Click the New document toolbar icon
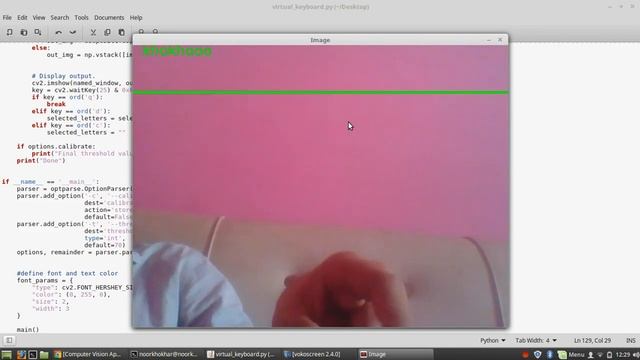The width and height of the screenshot is (640, 360). tap(9, 32)
